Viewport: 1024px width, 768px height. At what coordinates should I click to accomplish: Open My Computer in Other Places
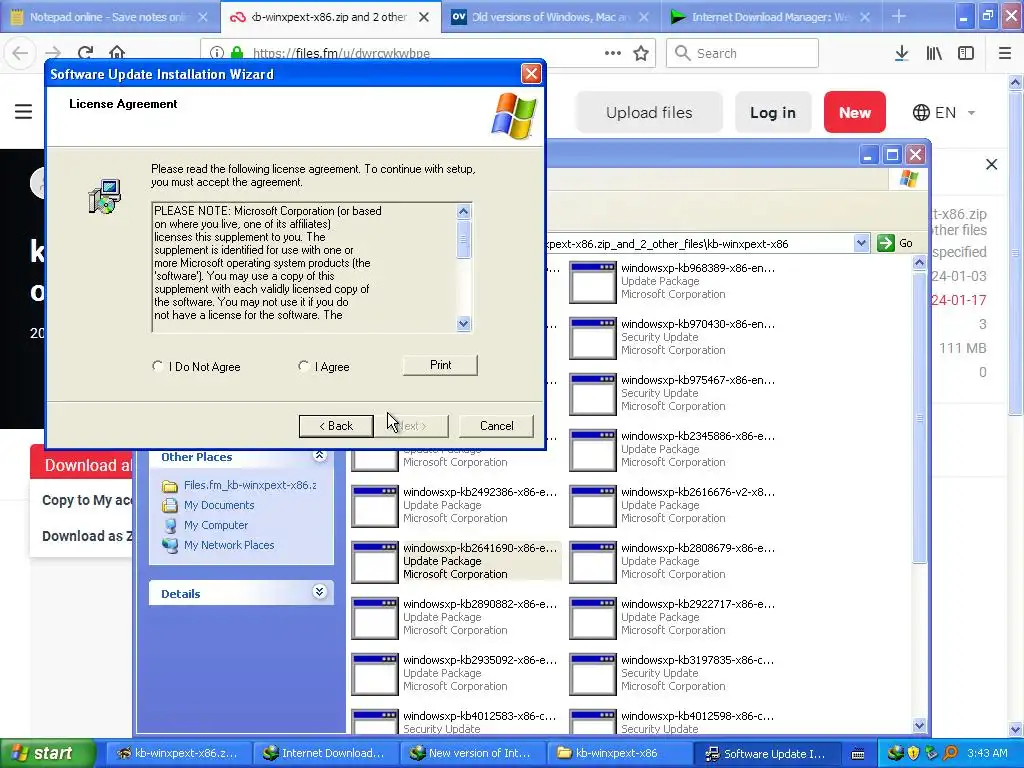(216, 525)
